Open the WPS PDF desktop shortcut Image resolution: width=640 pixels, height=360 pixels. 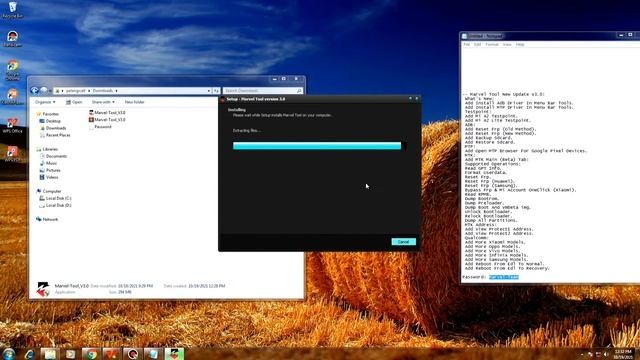[x=12, y=154]
